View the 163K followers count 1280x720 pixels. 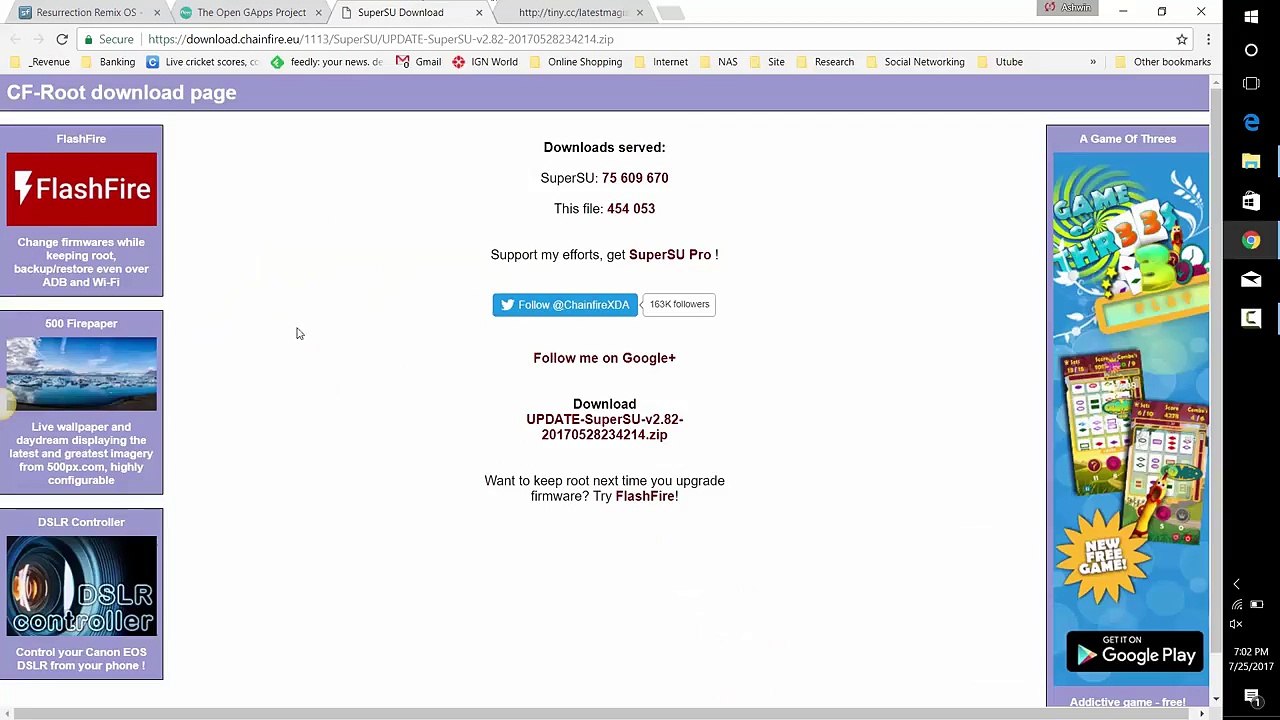[679, 304]
